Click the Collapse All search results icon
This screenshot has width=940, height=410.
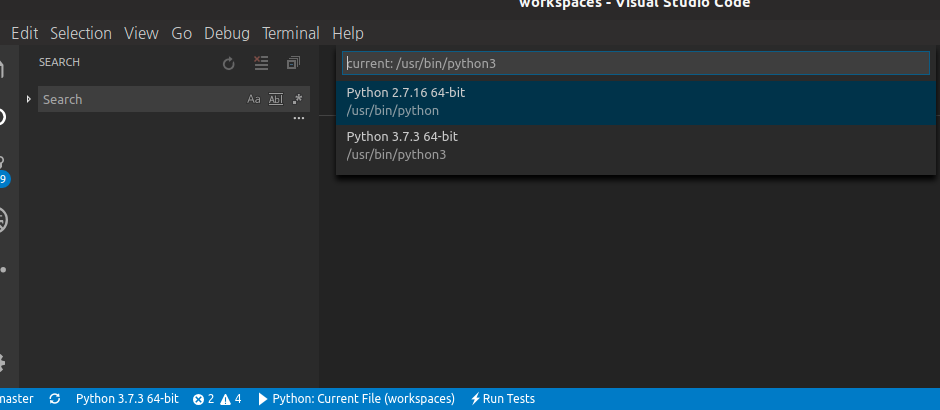pos(293,63)
